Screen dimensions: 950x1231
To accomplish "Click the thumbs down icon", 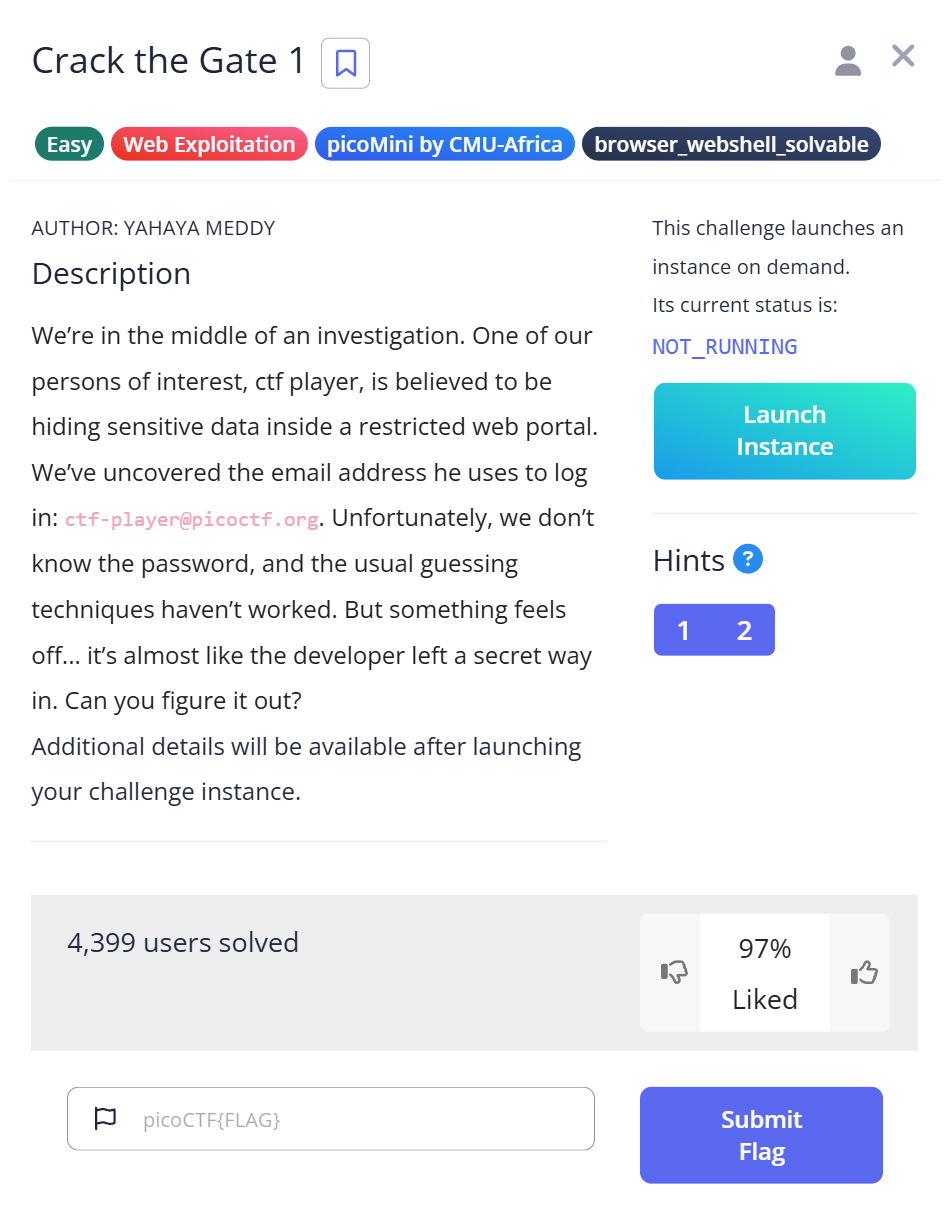I will click(x=674, y=972).
